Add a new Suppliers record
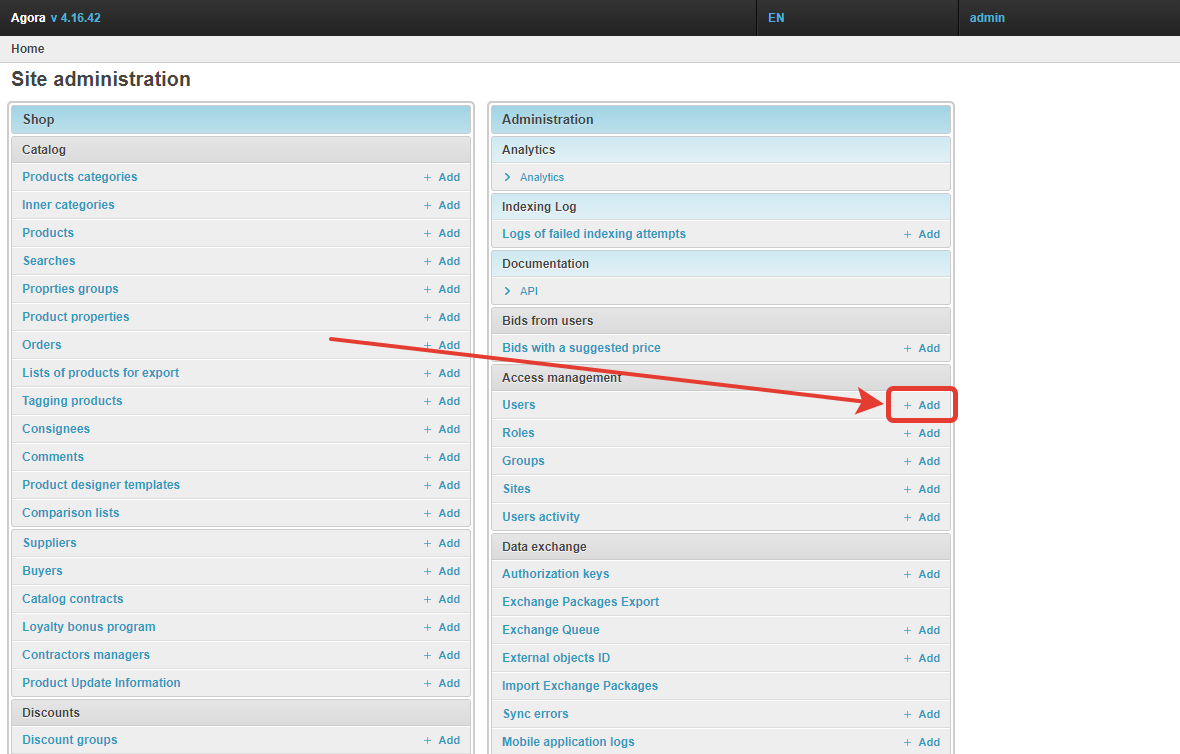 [441, 543]
